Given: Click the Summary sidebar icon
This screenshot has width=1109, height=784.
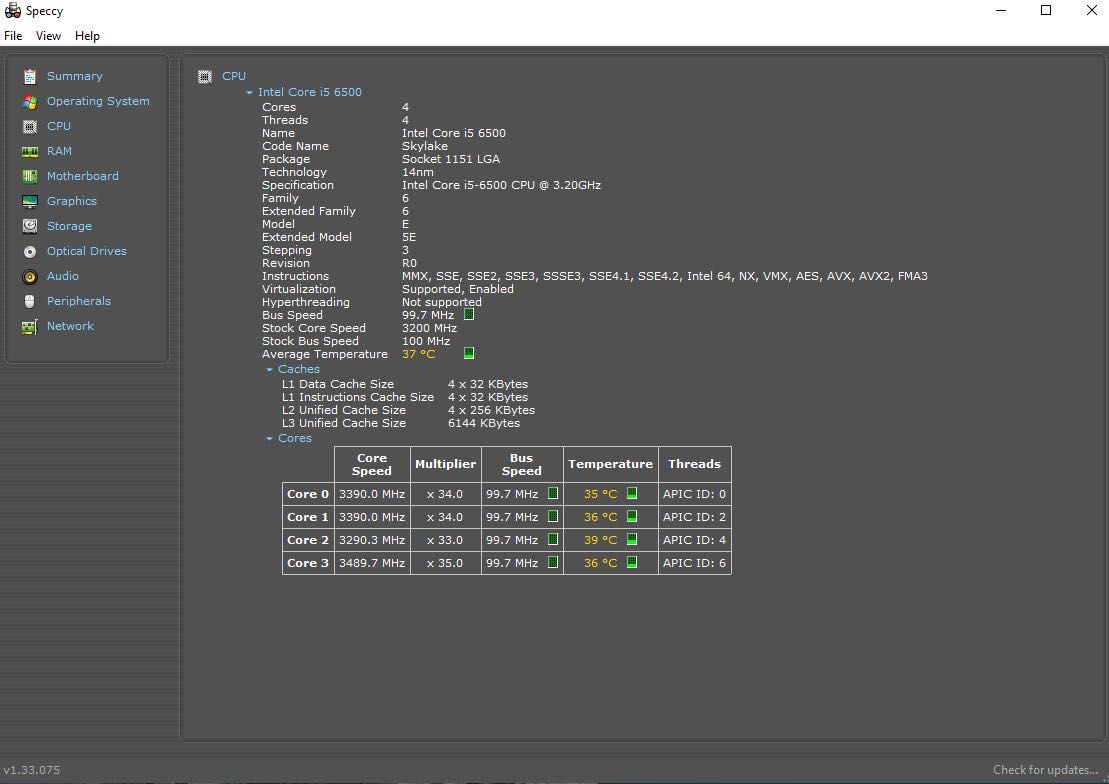Looking at the screenshot, I should (30, 76).
